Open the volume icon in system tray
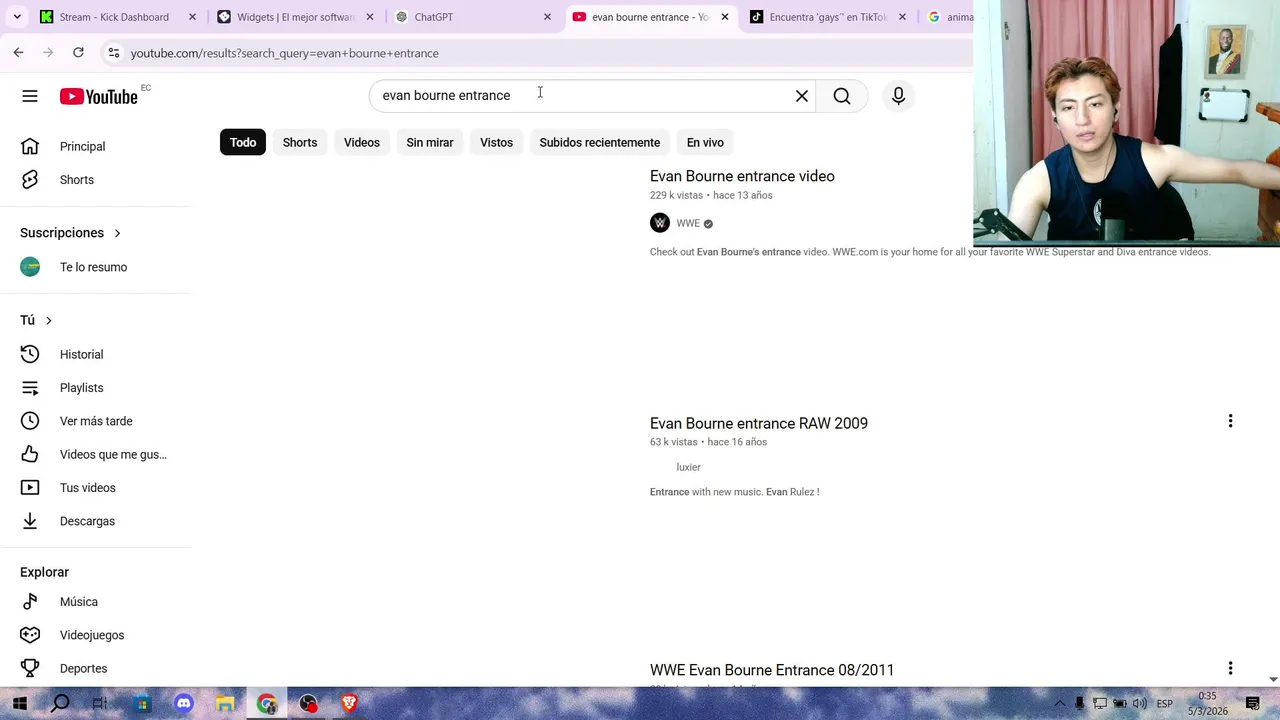Image resolution: width=1280 pixels, height=720 pixels. click(x=1140, y=704)
